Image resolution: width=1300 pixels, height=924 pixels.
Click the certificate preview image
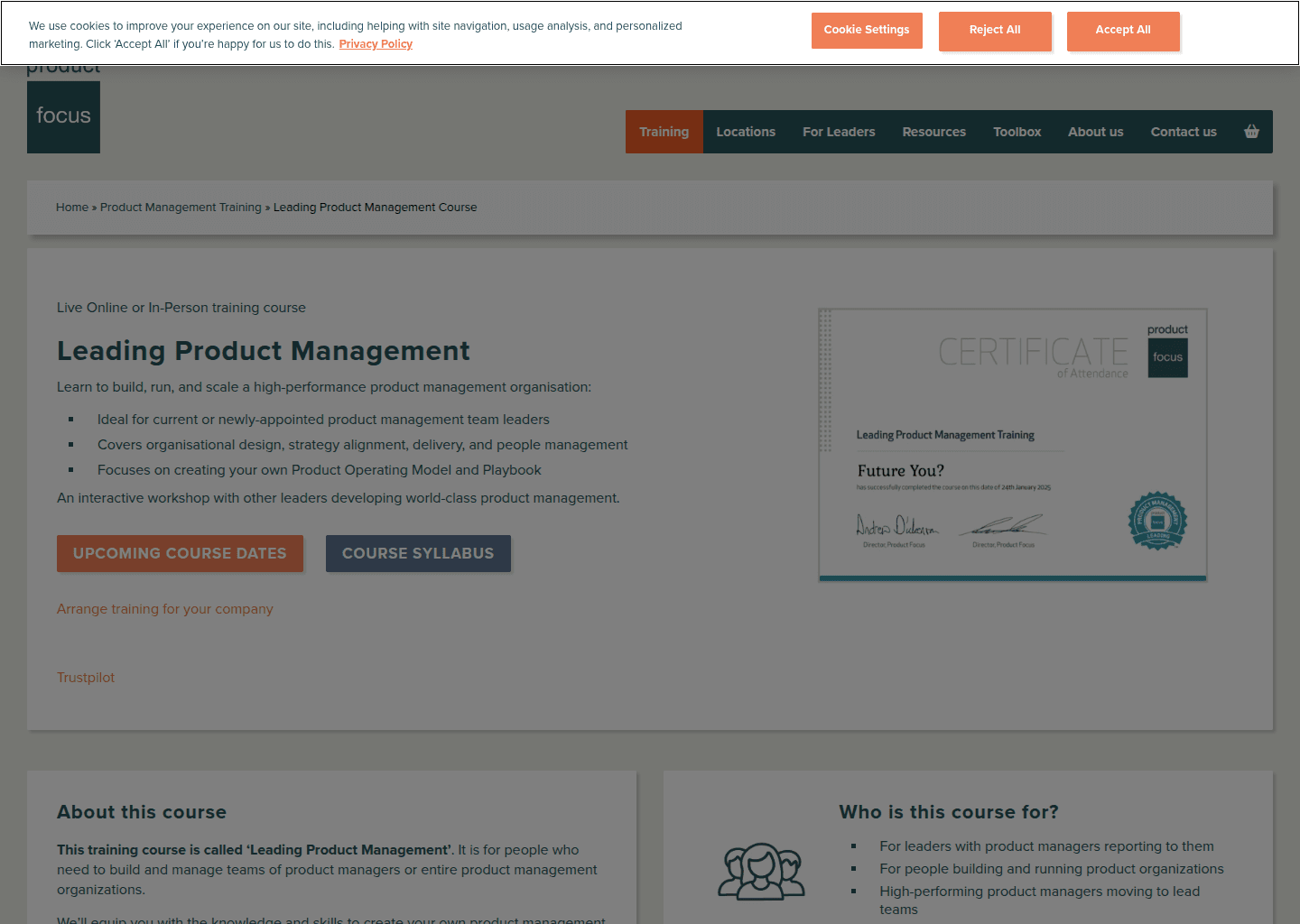coord(1012,444)
